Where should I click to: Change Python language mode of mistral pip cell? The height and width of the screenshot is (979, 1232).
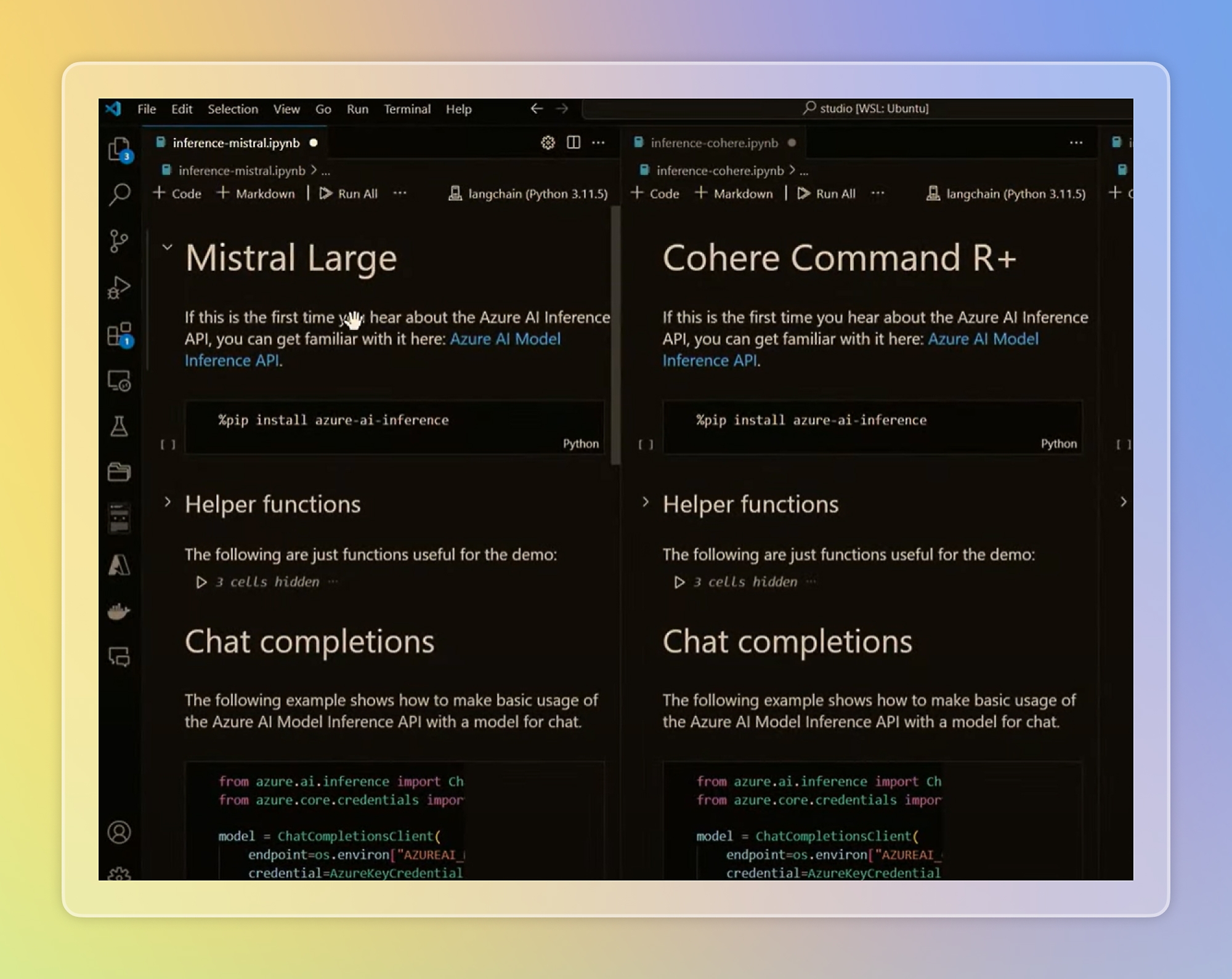click(x=580, y=443)
